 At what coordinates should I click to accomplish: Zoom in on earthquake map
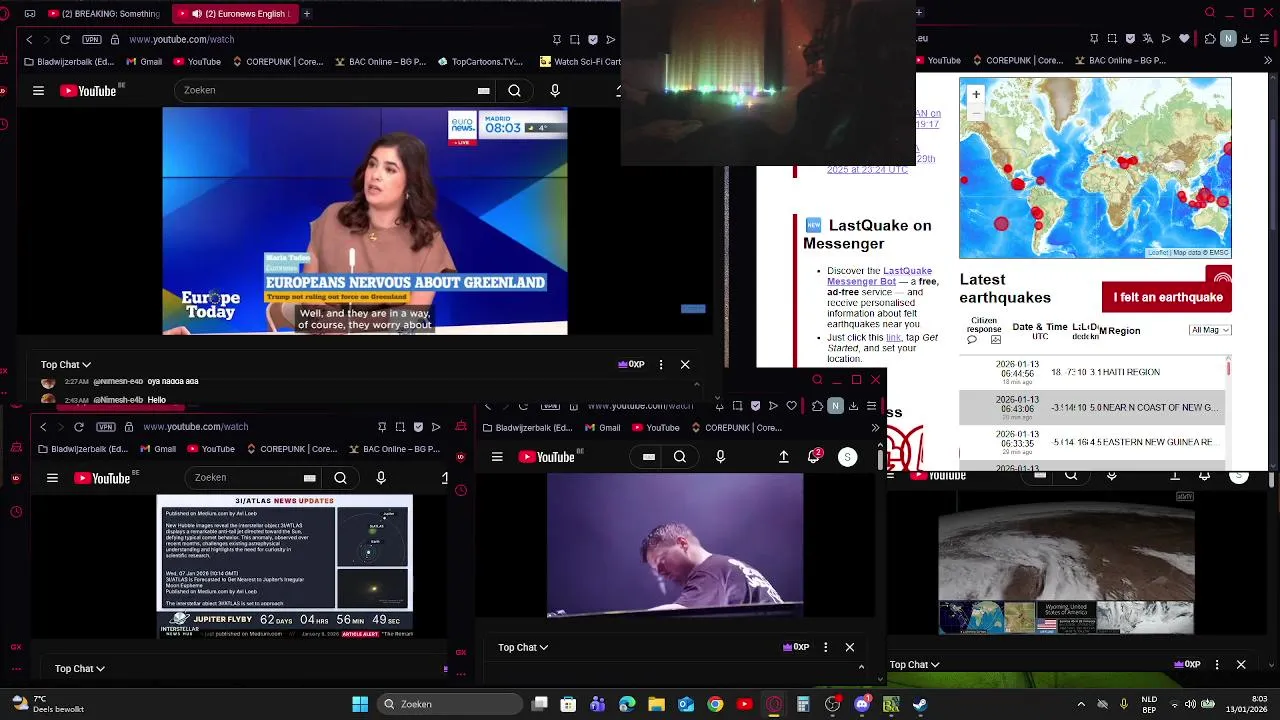[976, 94]
